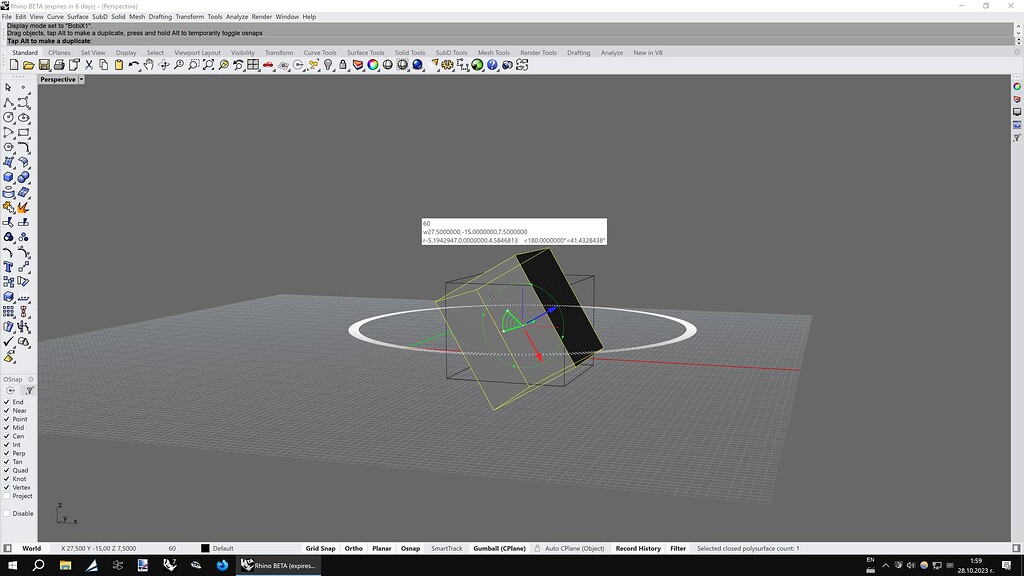This screenshot has height=576, width=1024.
Task: Enable the Mid object snap checkbox
Action: pos(8,428)
